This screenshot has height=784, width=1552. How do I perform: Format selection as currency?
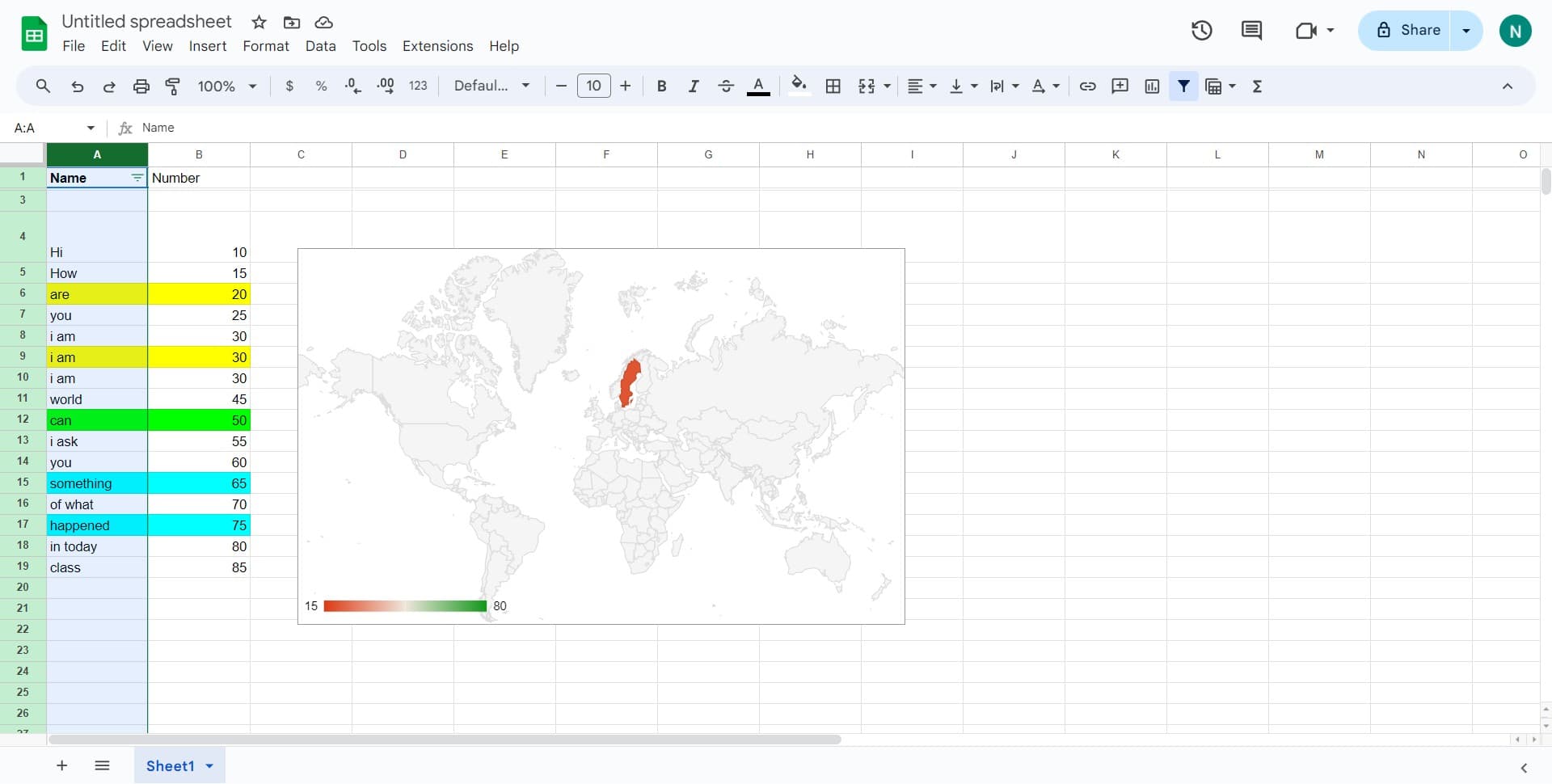tap(289, 86)
